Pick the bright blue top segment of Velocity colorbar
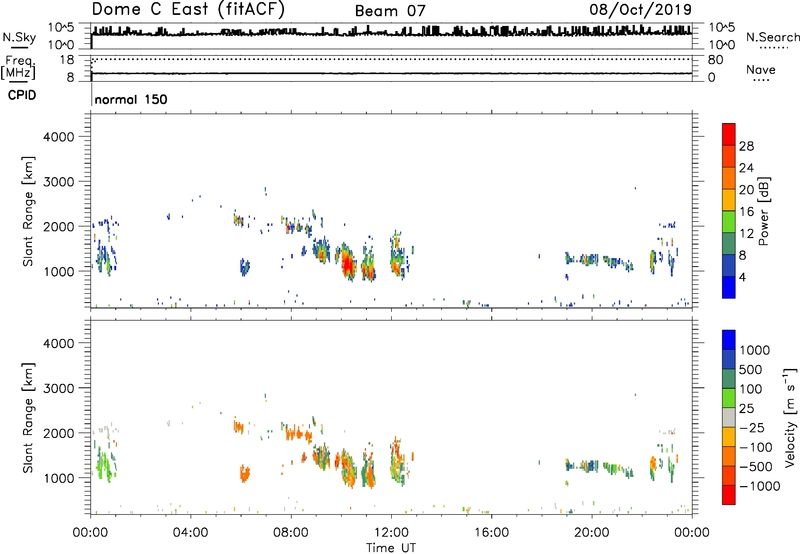800x554 pixels. pyautogui.click(x=729, y=340)
